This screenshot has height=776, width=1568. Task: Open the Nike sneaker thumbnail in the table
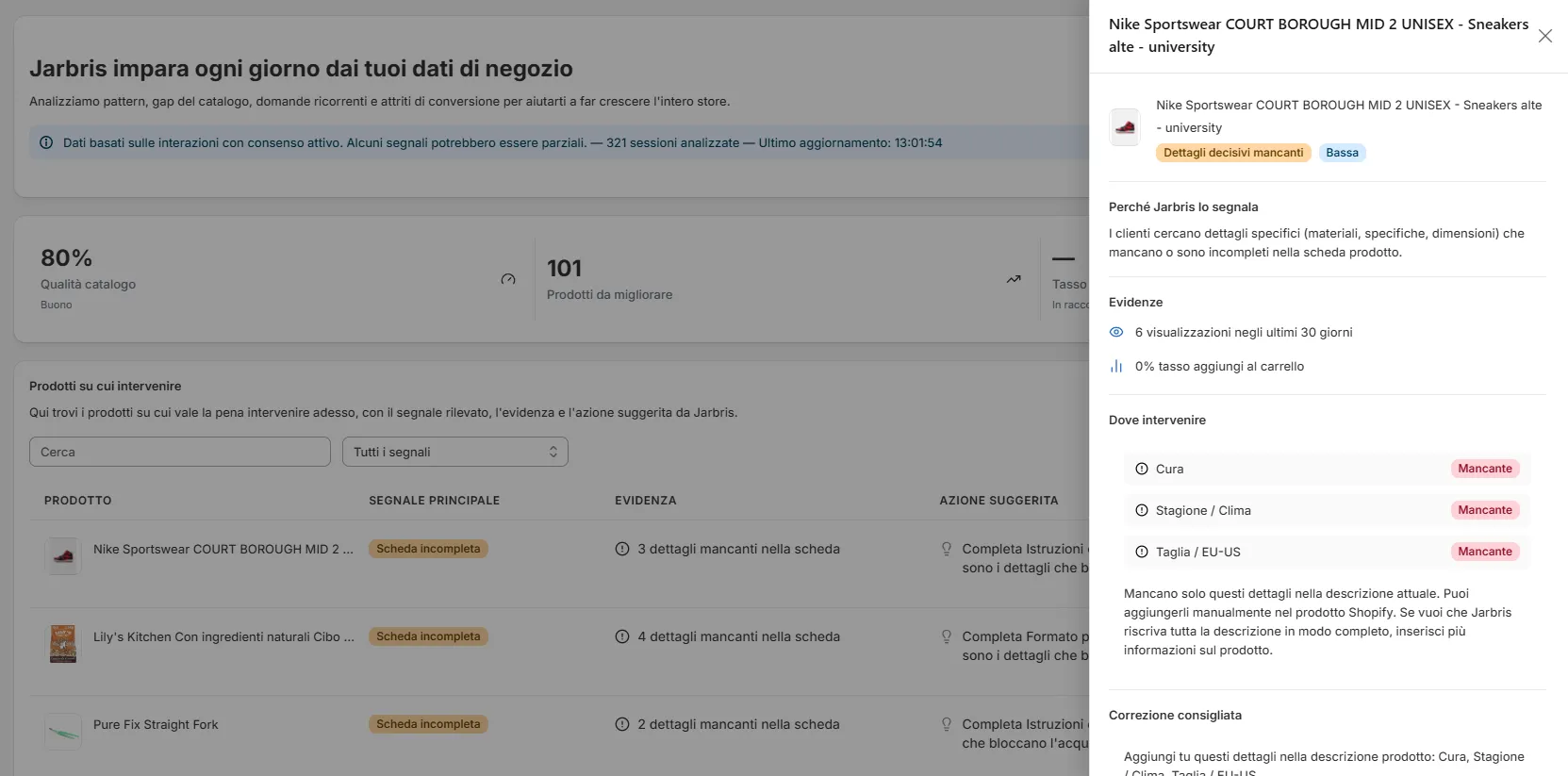coord(63,556)
